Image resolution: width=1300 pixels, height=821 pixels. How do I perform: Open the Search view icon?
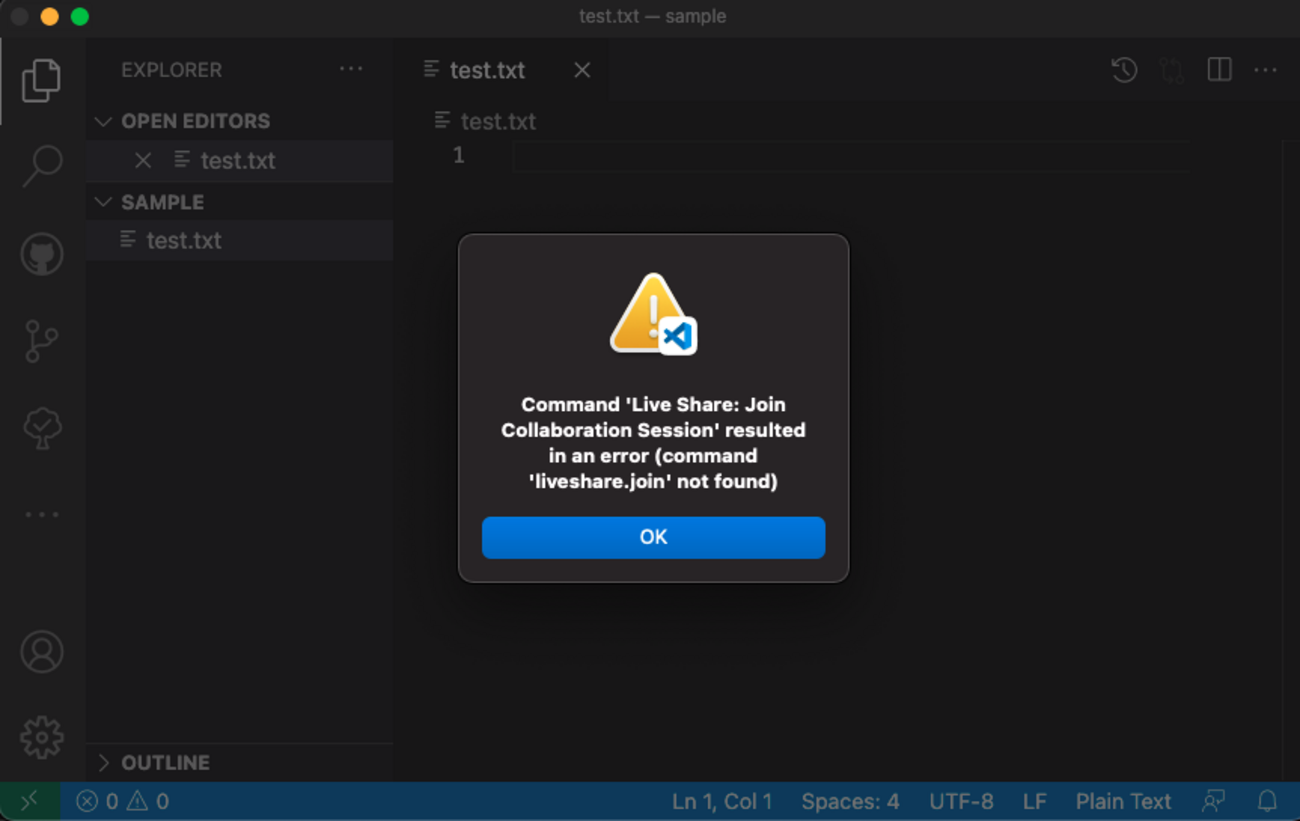pyautogui.click(x=42, y=166)
